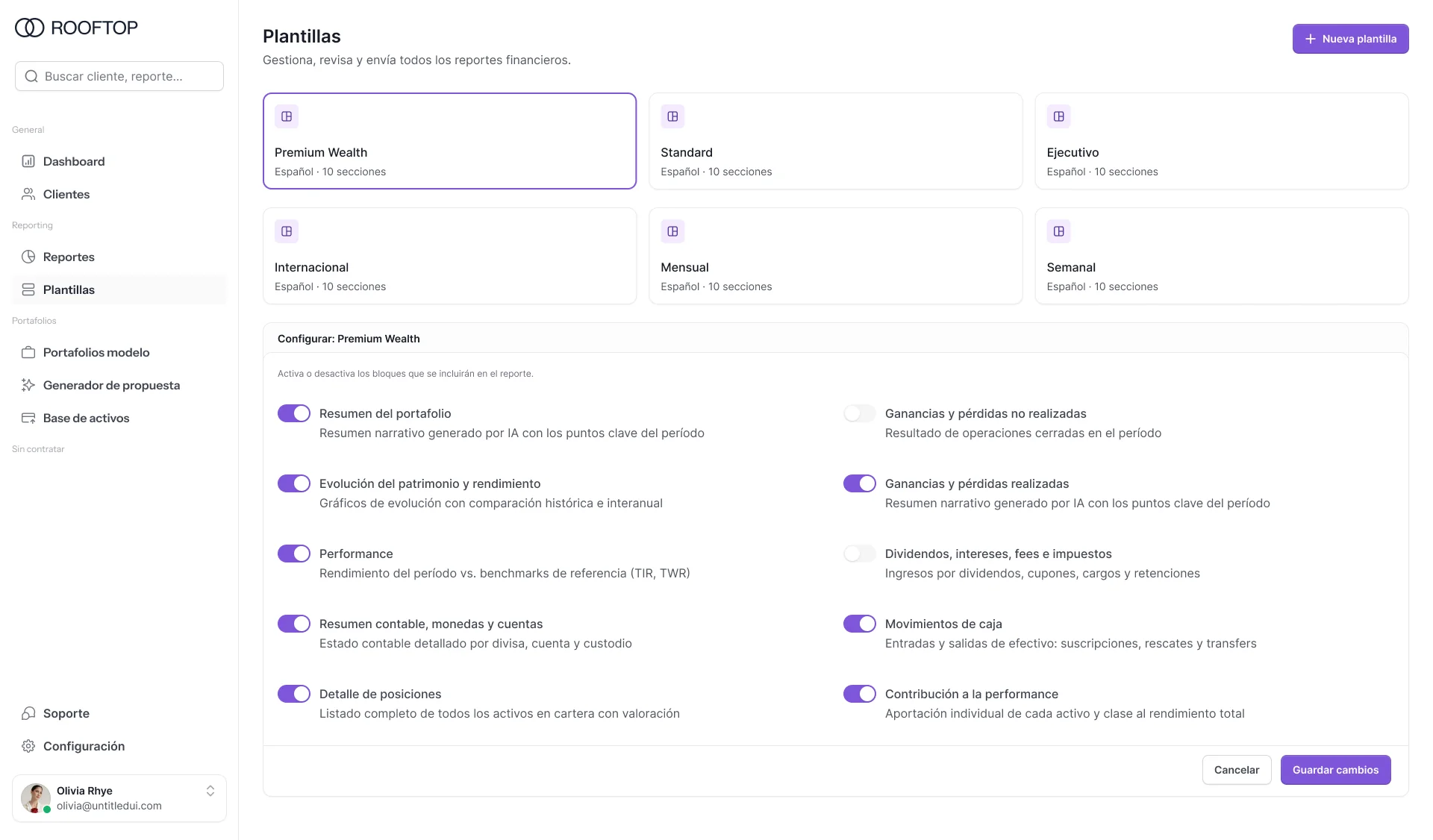
Task: Click the Soporte headset icon
Action: click(x=28, y=713)
